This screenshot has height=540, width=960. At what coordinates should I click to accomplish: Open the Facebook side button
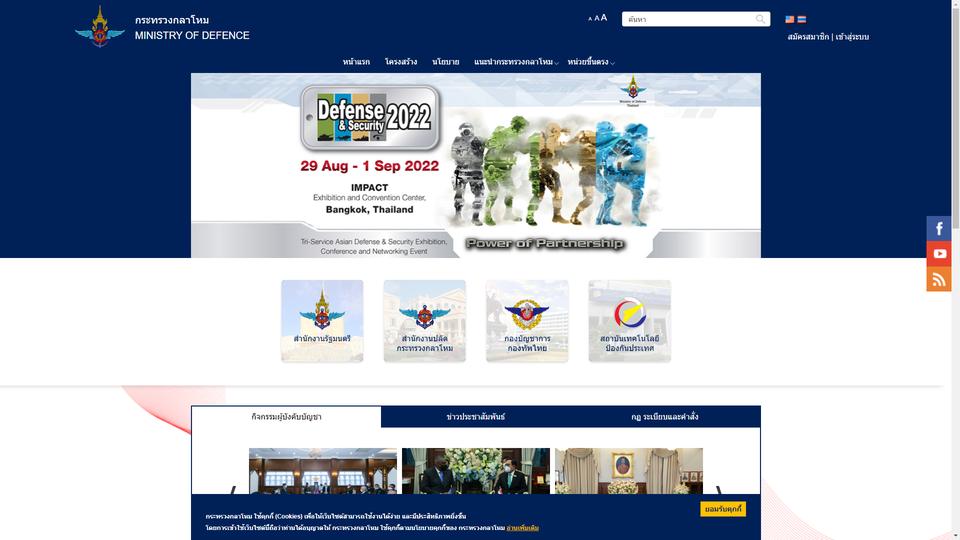tap(939, 228)
